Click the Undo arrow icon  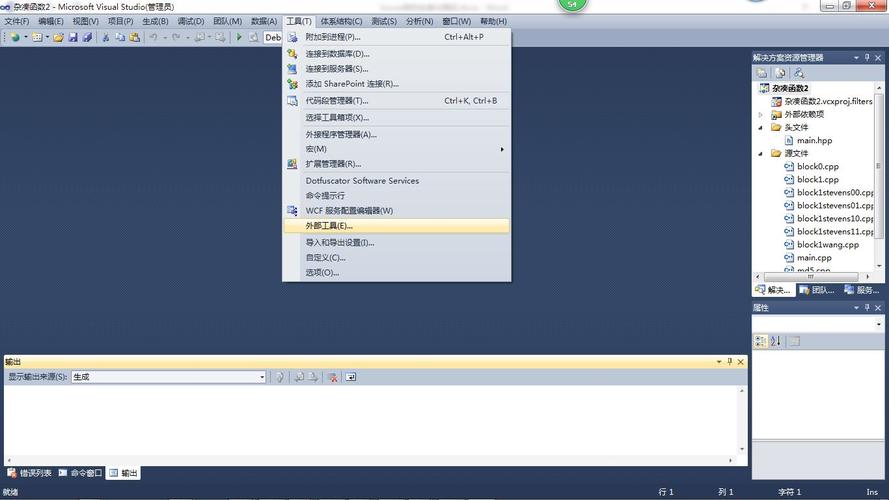click(154, 37)
